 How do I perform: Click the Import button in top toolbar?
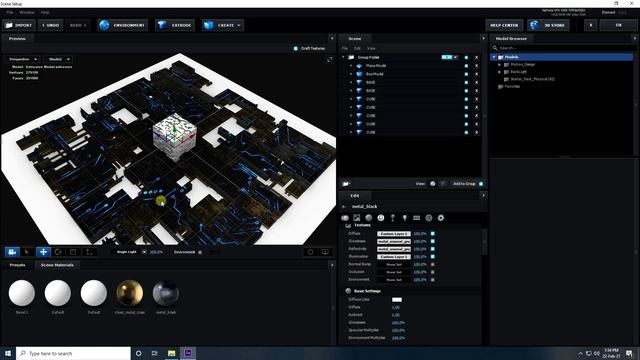(x=19, y=25)
